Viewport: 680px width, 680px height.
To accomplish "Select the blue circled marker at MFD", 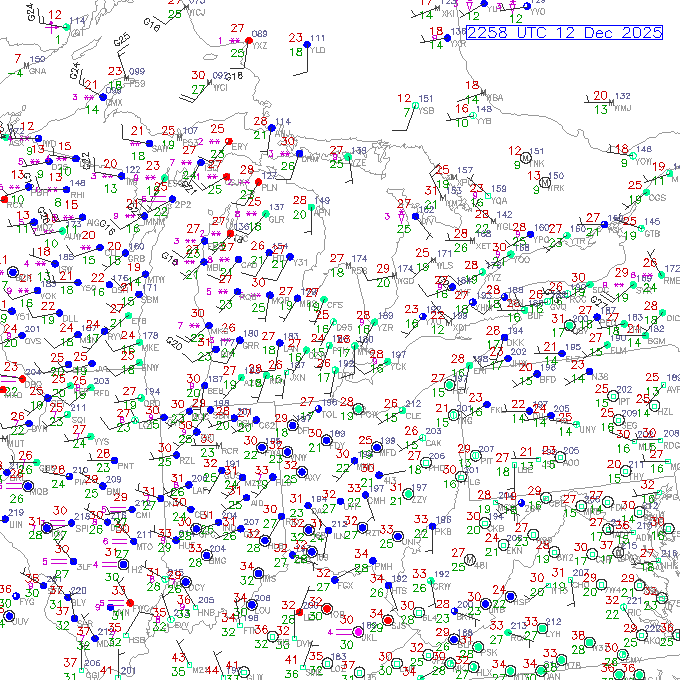I will pos(377,447).
